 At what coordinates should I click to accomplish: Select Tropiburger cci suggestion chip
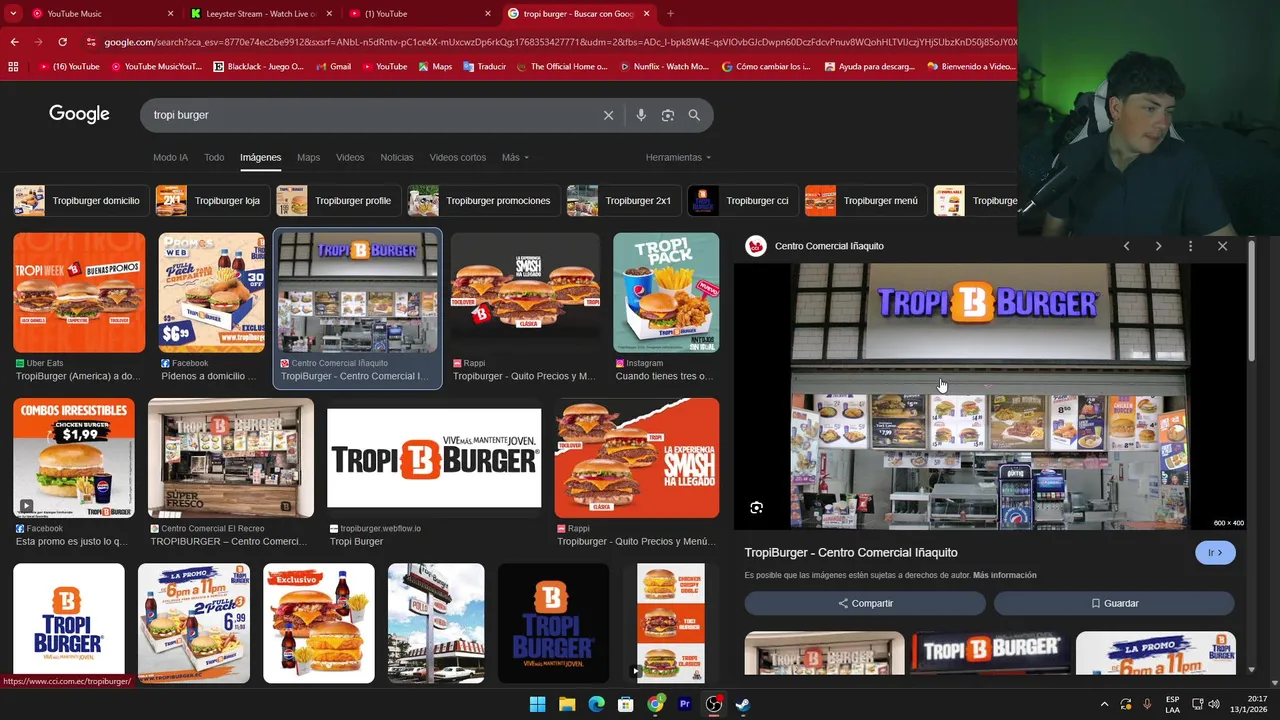[x=742, y=200]
